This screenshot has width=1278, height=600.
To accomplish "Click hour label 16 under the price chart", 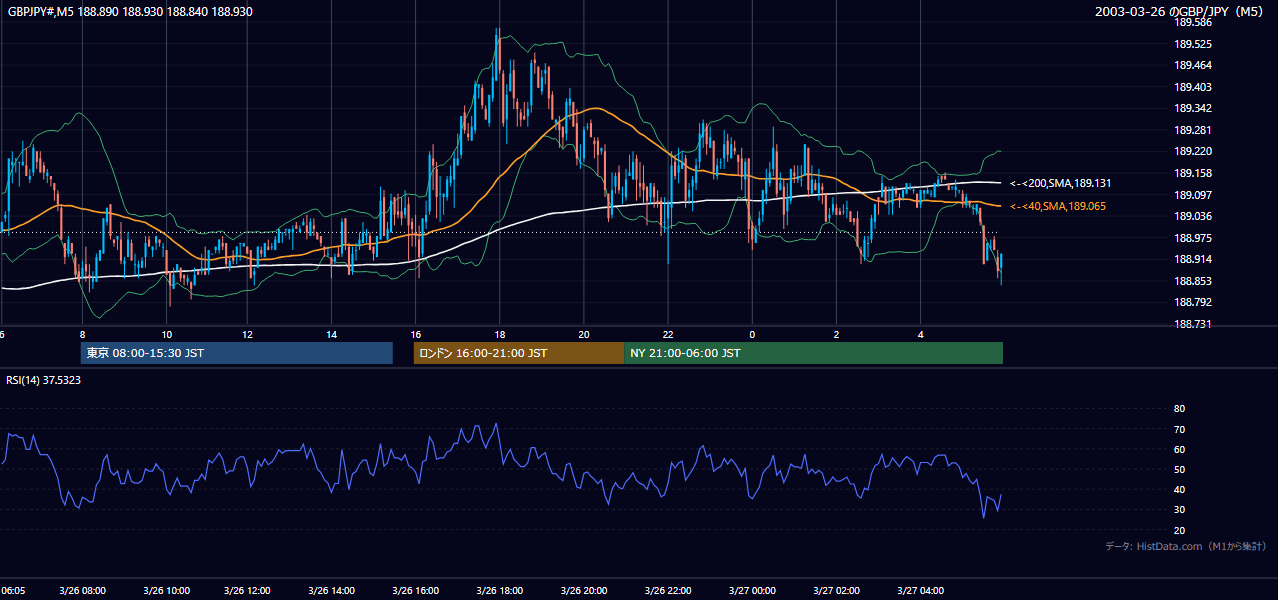I will tap(416, 334).
